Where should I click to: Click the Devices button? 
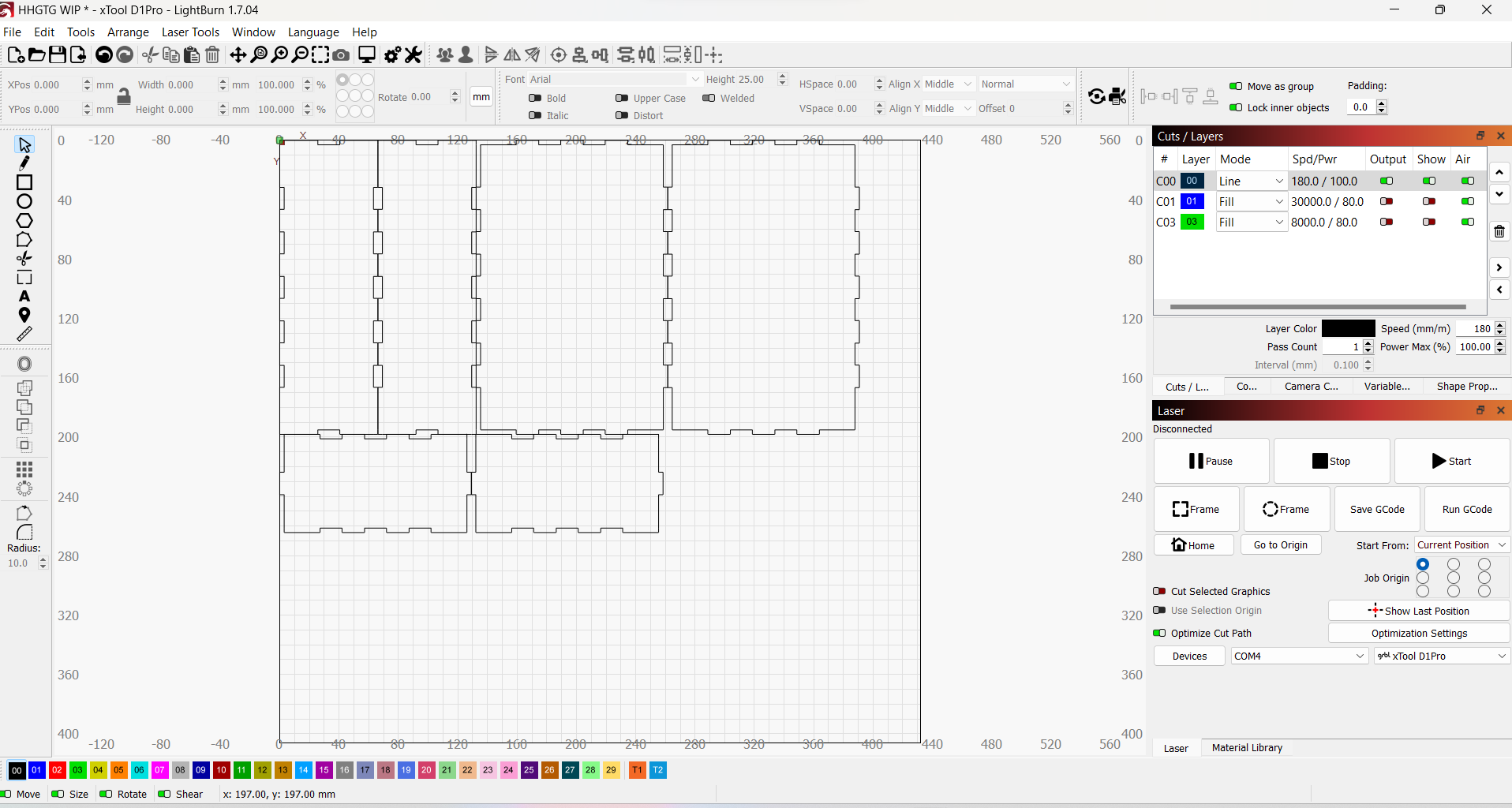click(x=1189, y=656)
